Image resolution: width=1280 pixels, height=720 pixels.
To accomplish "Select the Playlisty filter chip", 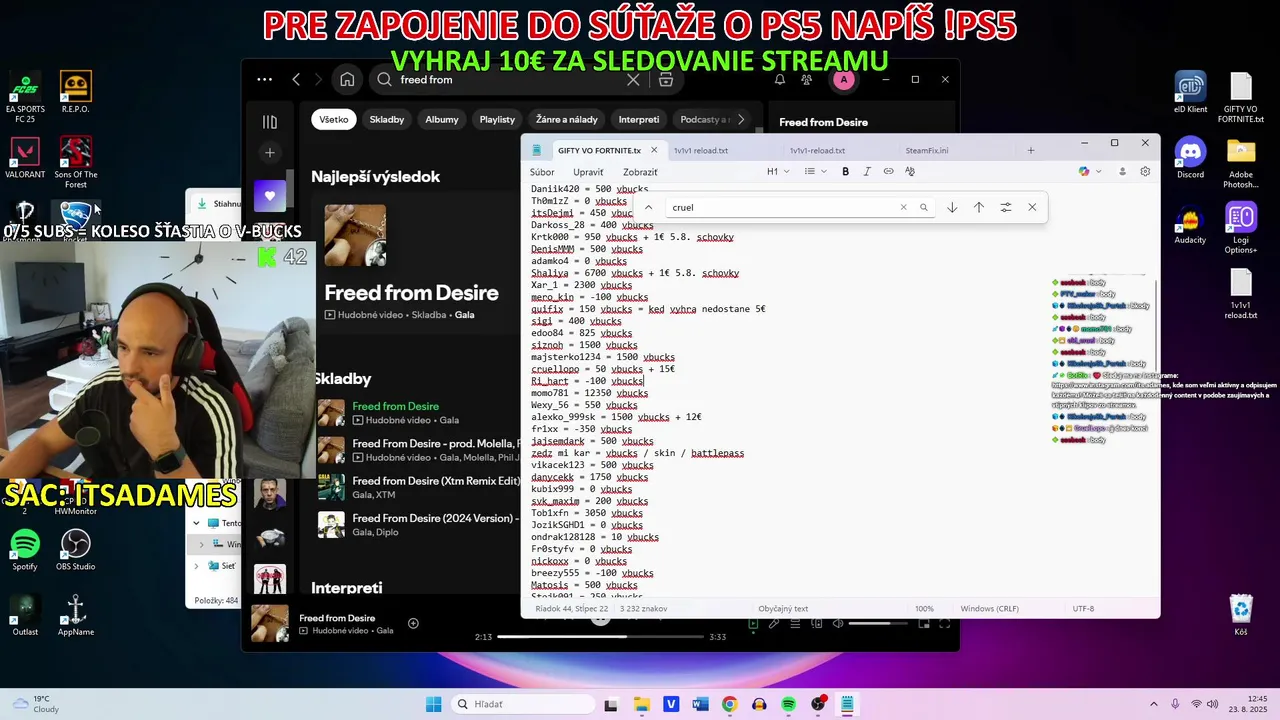I will tap(497, 119).
